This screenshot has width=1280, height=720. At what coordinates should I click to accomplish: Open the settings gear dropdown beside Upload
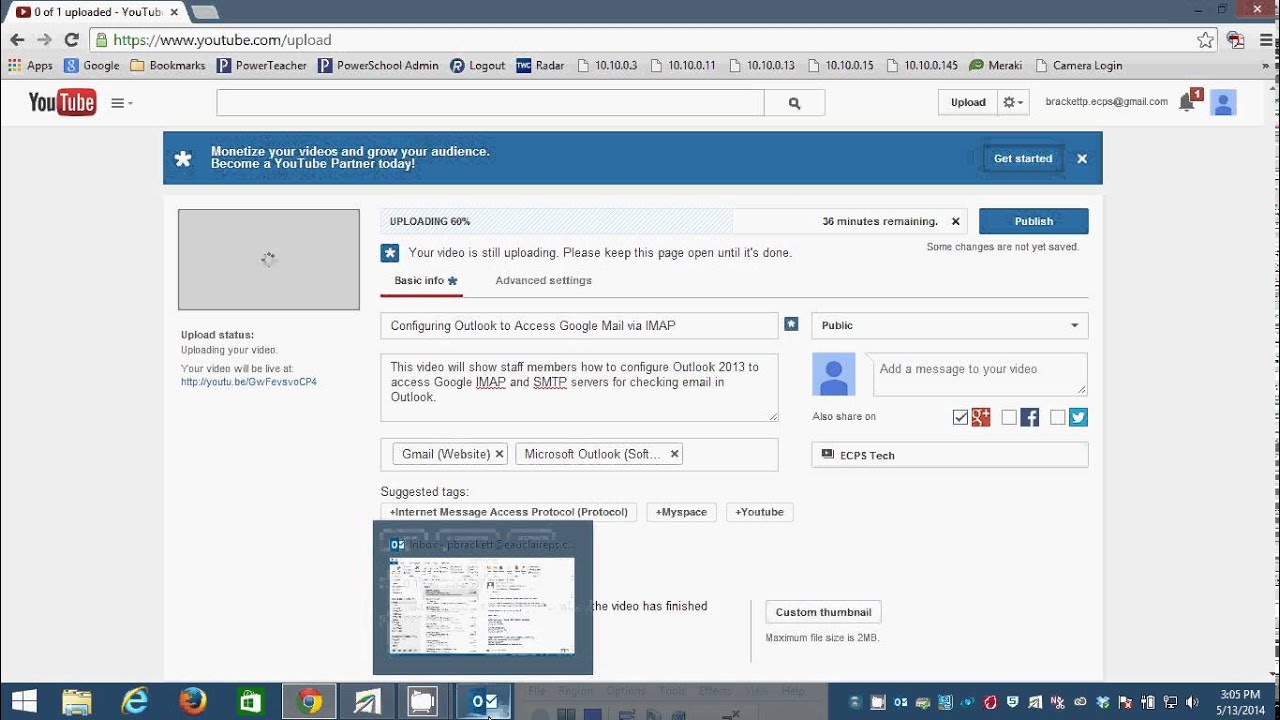coord(1013,102)
